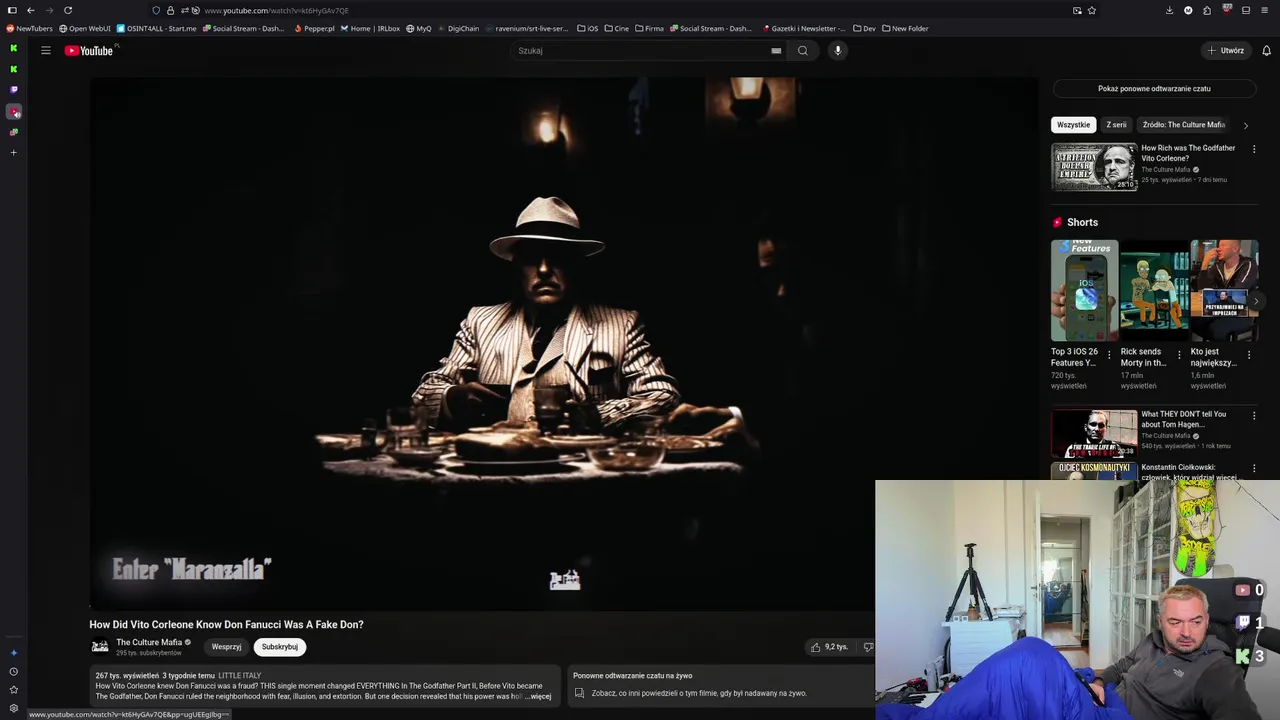The image size is (1280, 720).
Task: Open The Culture Mafia channel name link
Action: (x=149, y=642)
